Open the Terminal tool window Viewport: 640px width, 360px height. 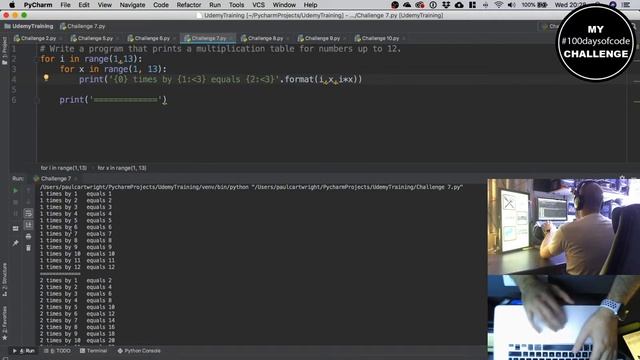[x=93, y=351]
